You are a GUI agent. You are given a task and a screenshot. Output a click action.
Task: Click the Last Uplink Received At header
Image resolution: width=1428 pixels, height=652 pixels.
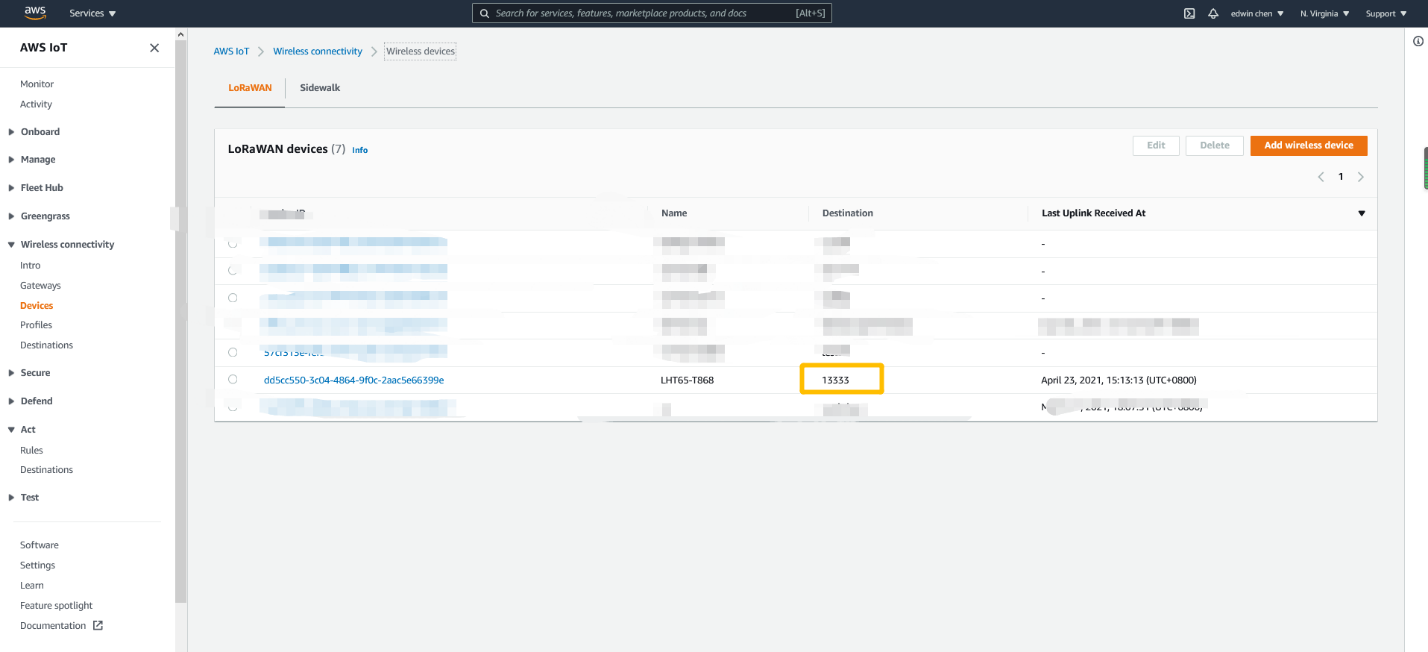coord(1094,213)
